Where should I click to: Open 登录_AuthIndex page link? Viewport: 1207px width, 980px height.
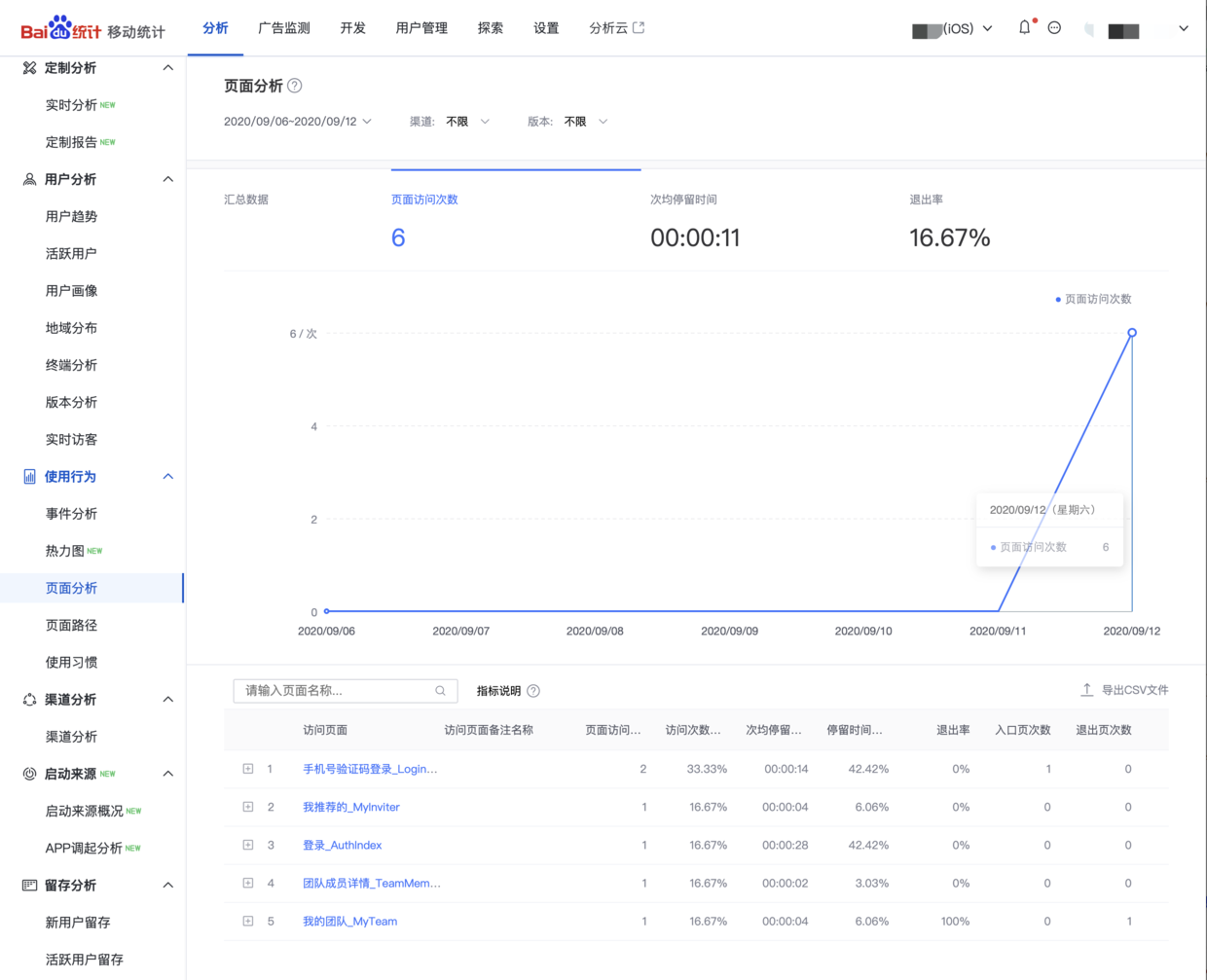(x=342, y=845)
